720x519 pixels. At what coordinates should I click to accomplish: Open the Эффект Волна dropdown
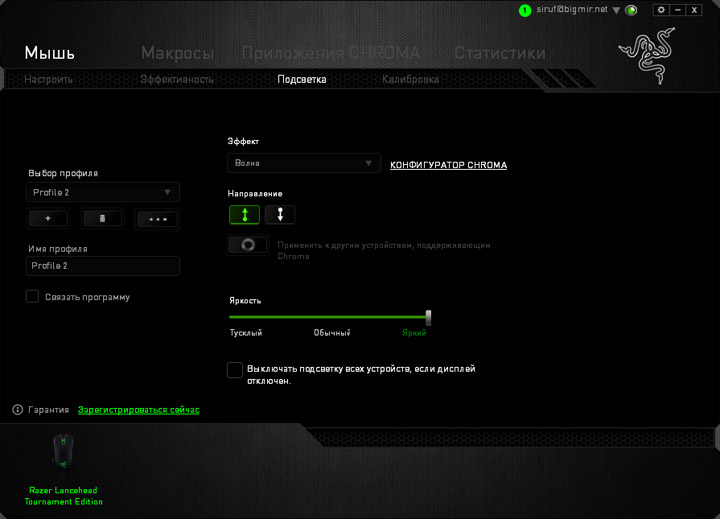pos(304,163)
